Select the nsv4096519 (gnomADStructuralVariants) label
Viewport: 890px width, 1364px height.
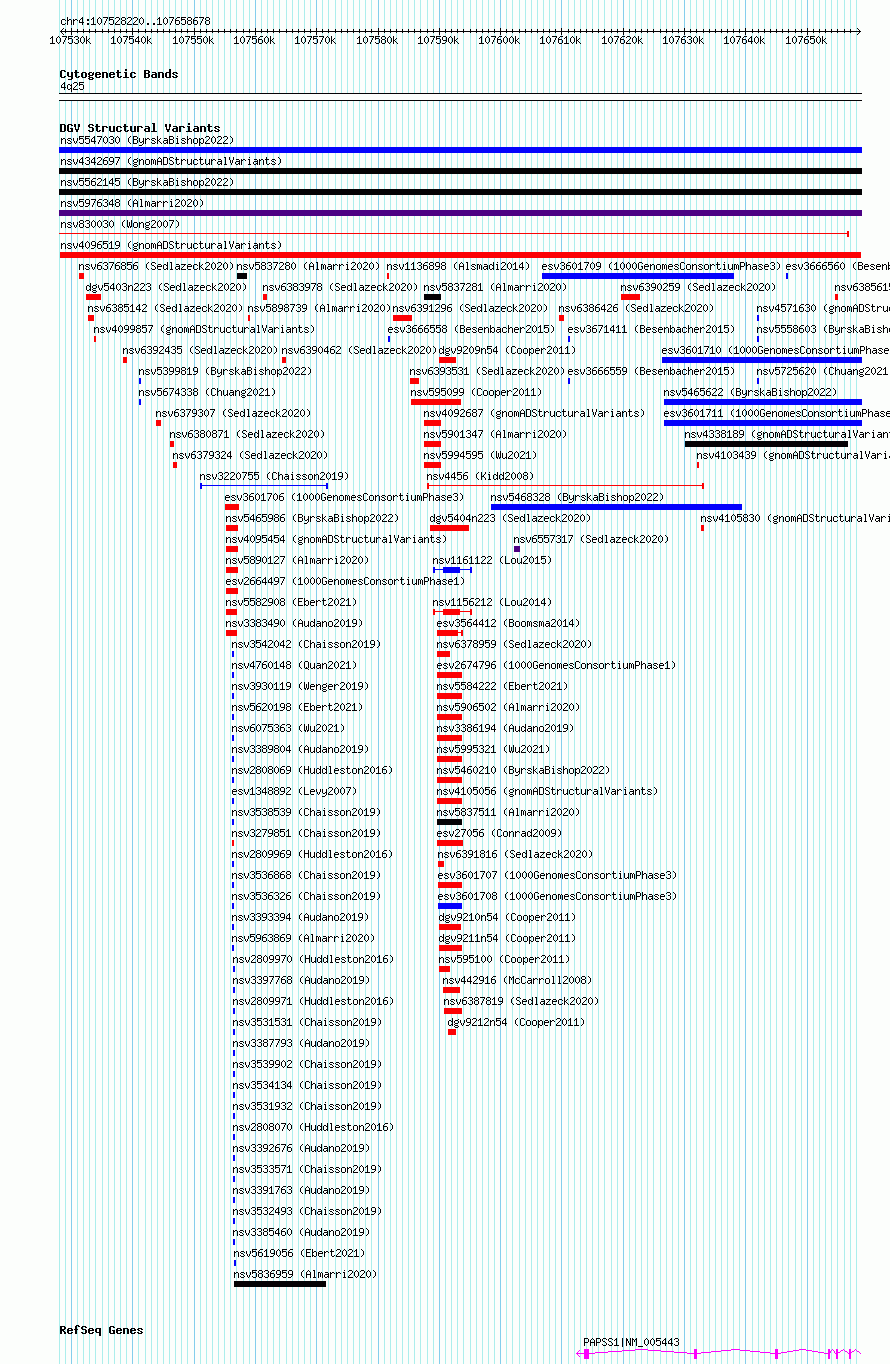tap(170, 245)
